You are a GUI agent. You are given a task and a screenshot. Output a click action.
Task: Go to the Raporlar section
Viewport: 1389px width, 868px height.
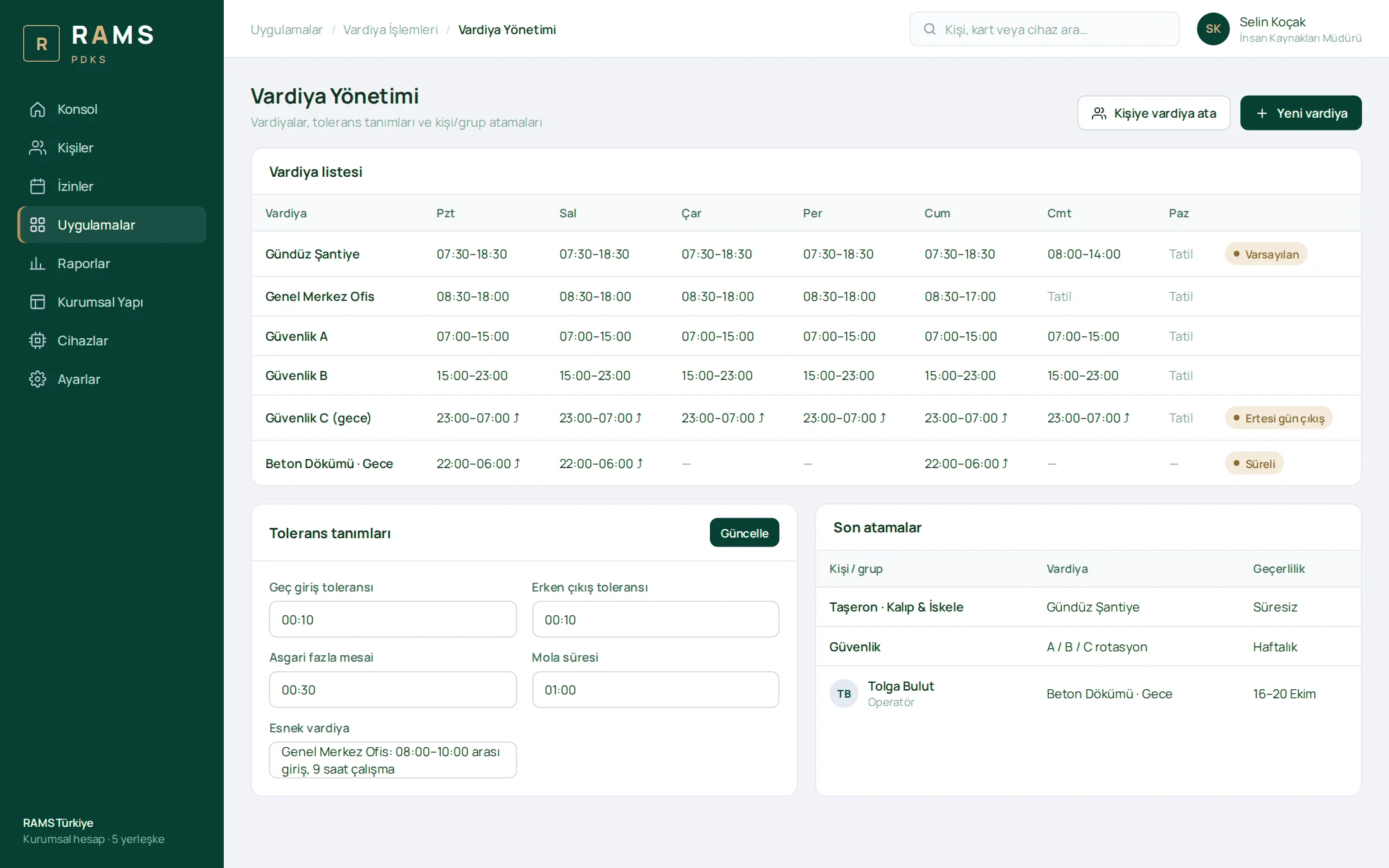coord(112,264)
